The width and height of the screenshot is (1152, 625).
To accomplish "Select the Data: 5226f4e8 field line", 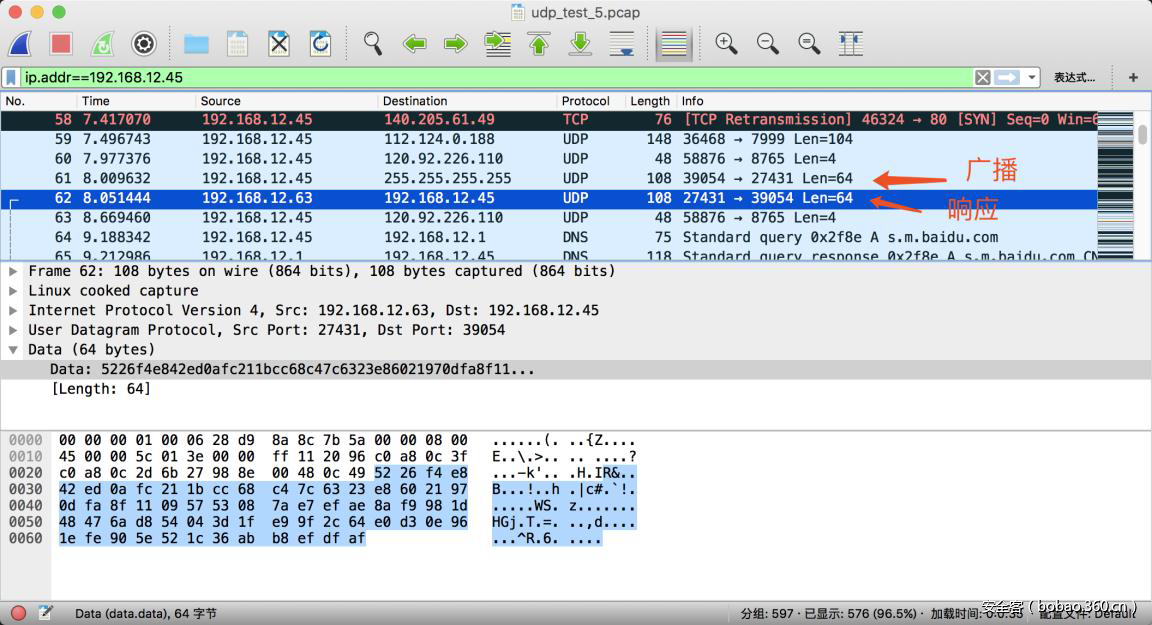I will 575,369.
